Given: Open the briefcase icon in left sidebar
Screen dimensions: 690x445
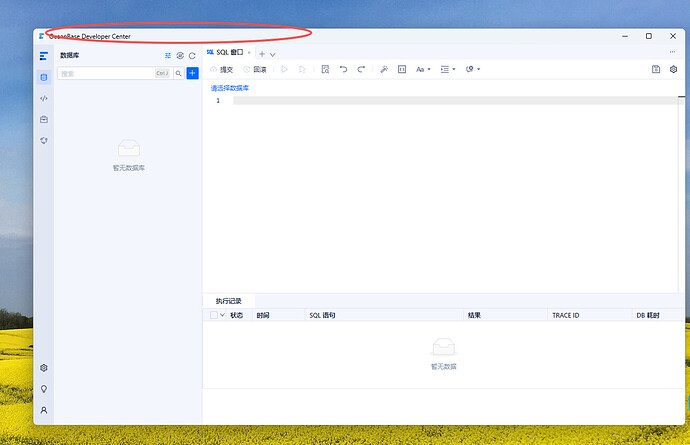Looking at the screenshot, I should coord(44,119).
